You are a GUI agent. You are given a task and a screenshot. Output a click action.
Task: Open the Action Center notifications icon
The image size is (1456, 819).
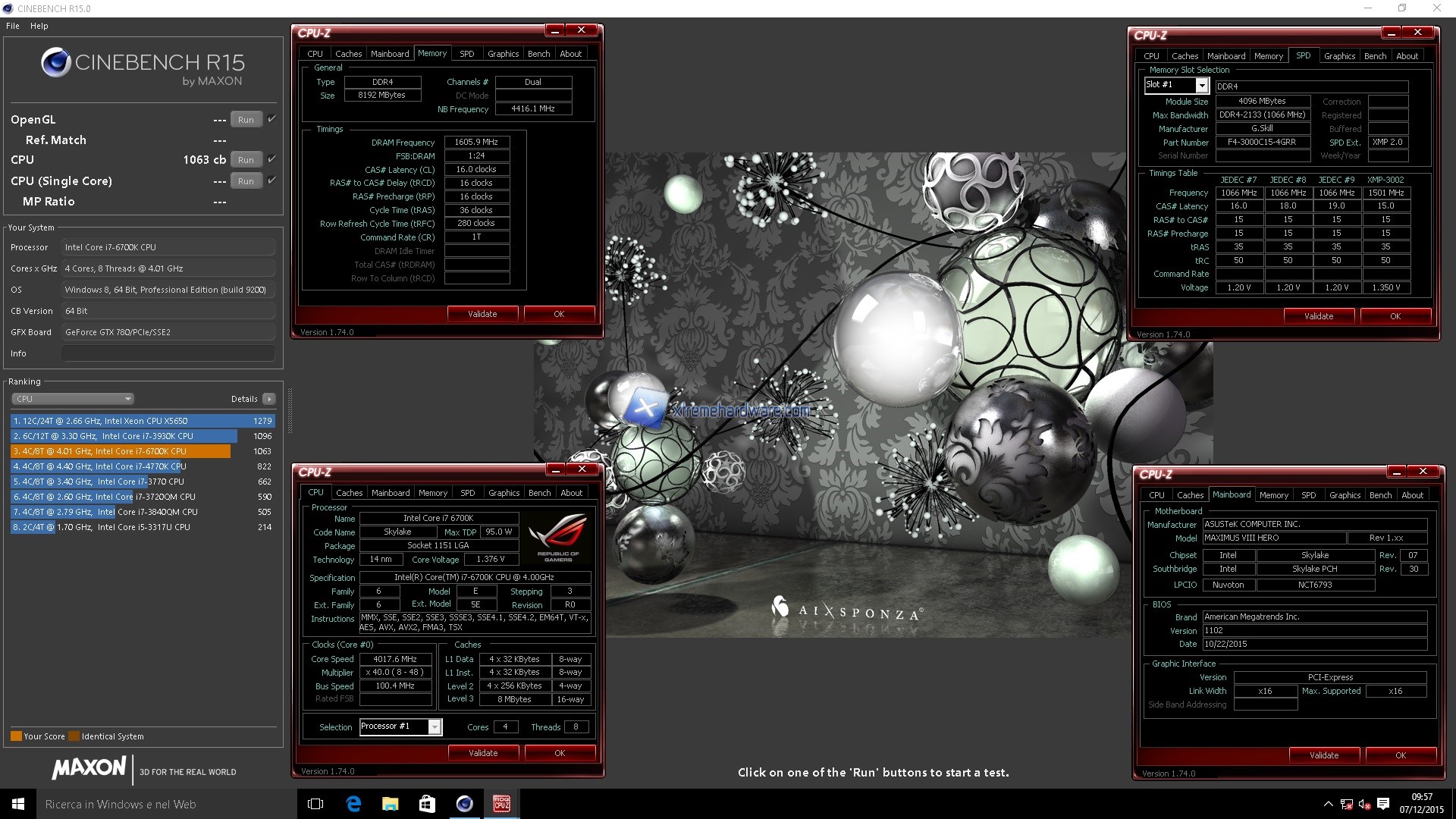[1382, 804]
